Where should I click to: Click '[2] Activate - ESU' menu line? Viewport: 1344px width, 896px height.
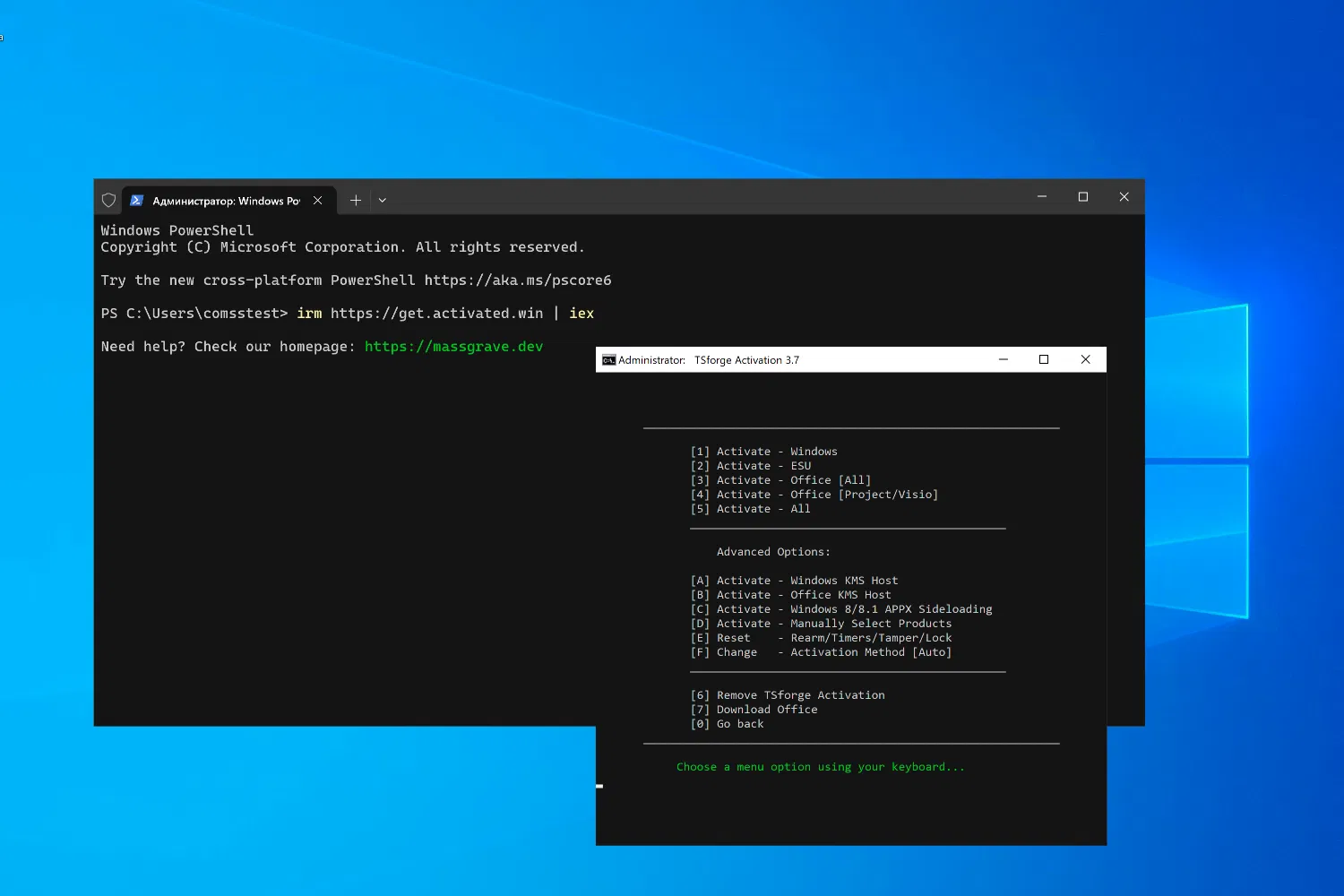click(x=751, y=466)
